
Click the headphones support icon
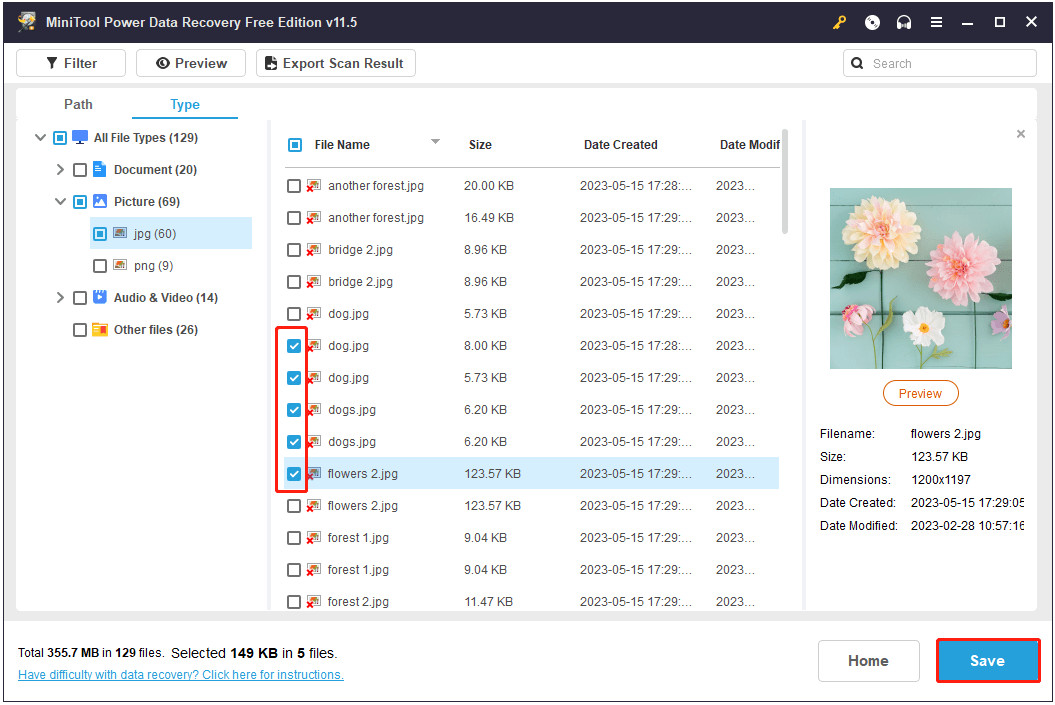[904, 22]
